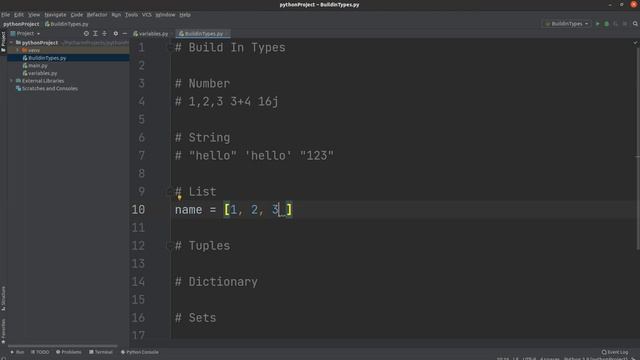
Task: Expand the venv folder arrow
Action: (18, 50)
